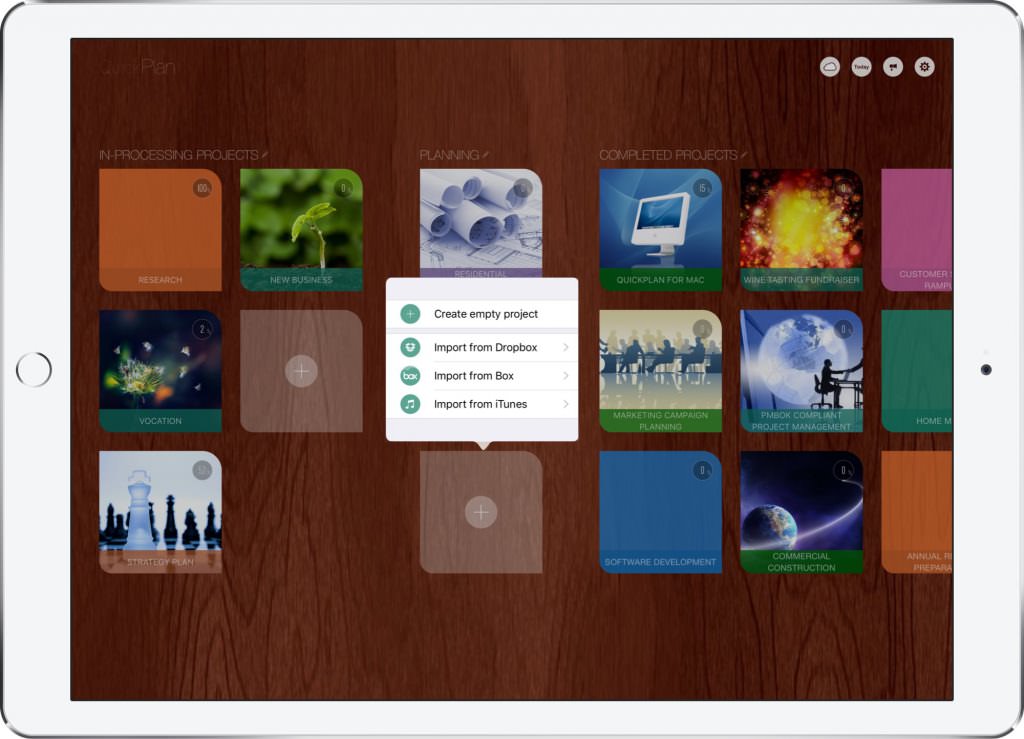Choose Import from Box text
This screenshot has height=739, width=1024.
tap(474, 376)
